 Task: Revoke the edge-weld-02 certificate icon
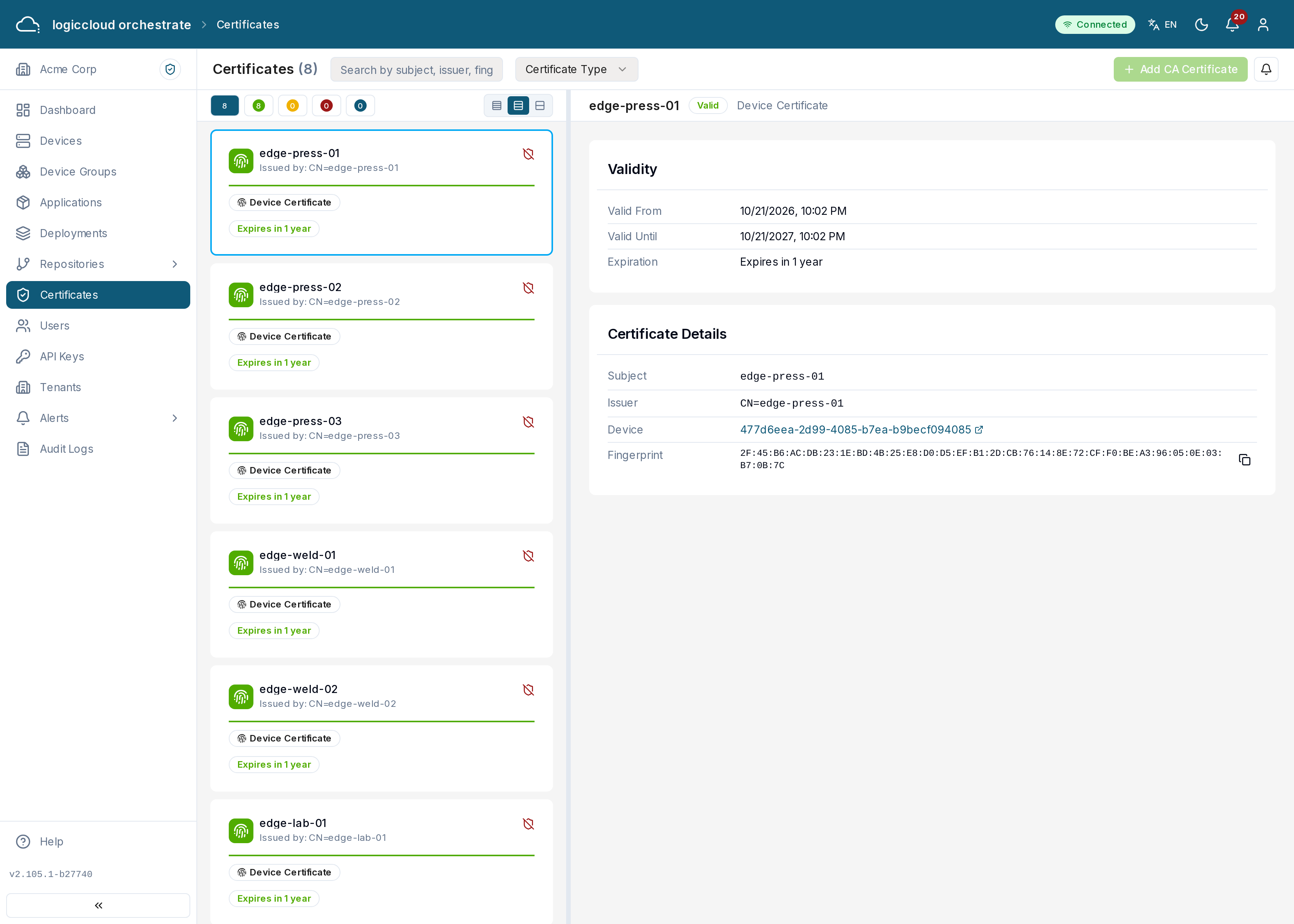528,690
